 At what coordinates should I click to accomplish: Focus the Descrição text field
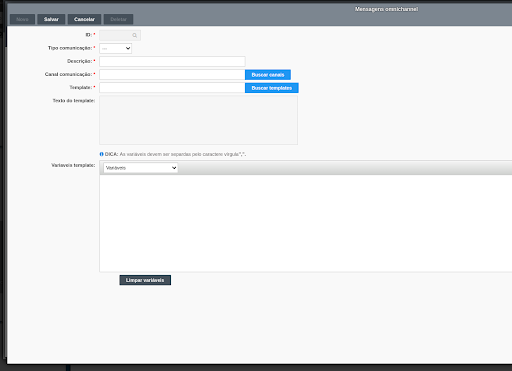click(x=172, y=61)
